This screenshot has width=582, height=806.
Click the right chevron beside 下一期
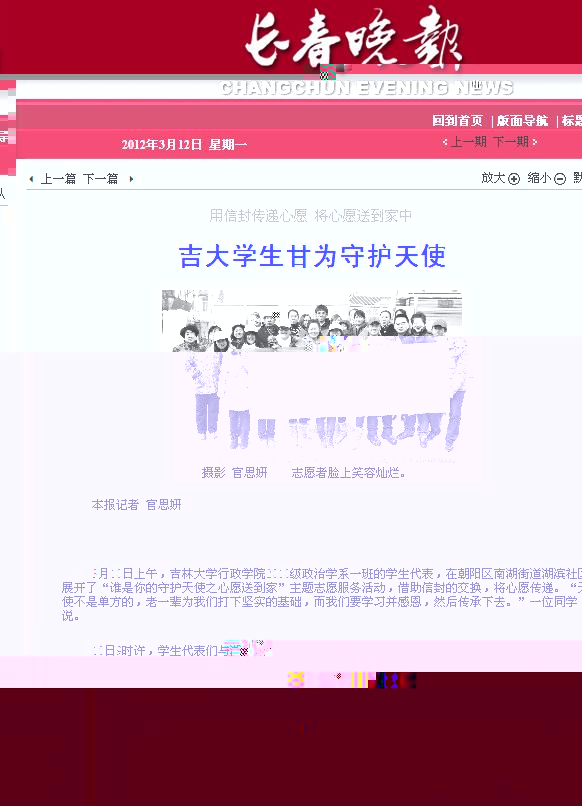pos(535,142)
